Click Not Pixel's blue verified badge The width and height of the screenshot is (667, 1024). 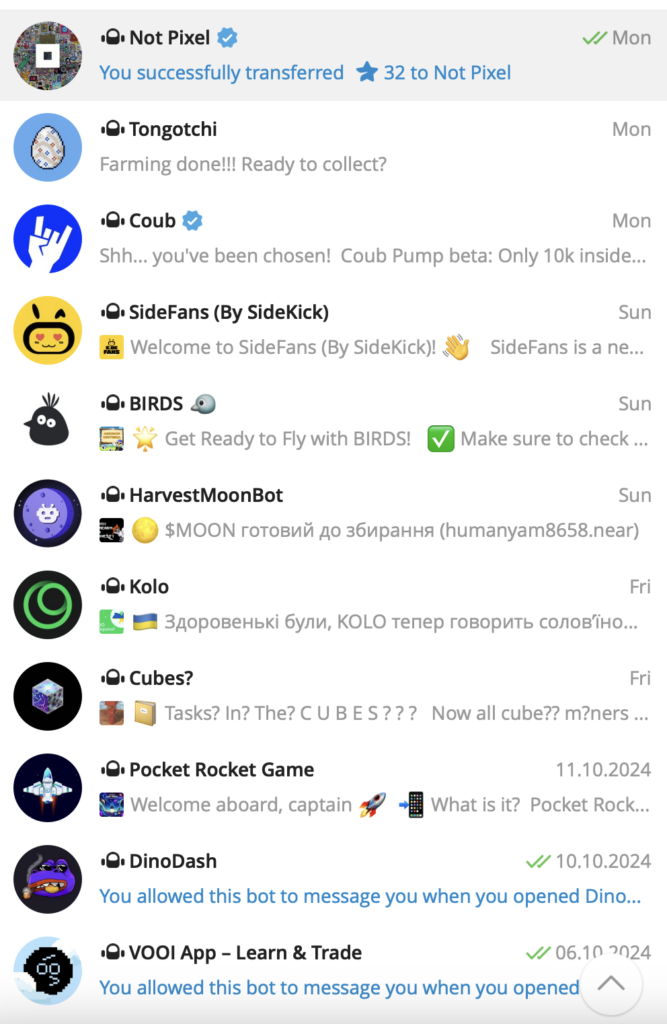227,38
